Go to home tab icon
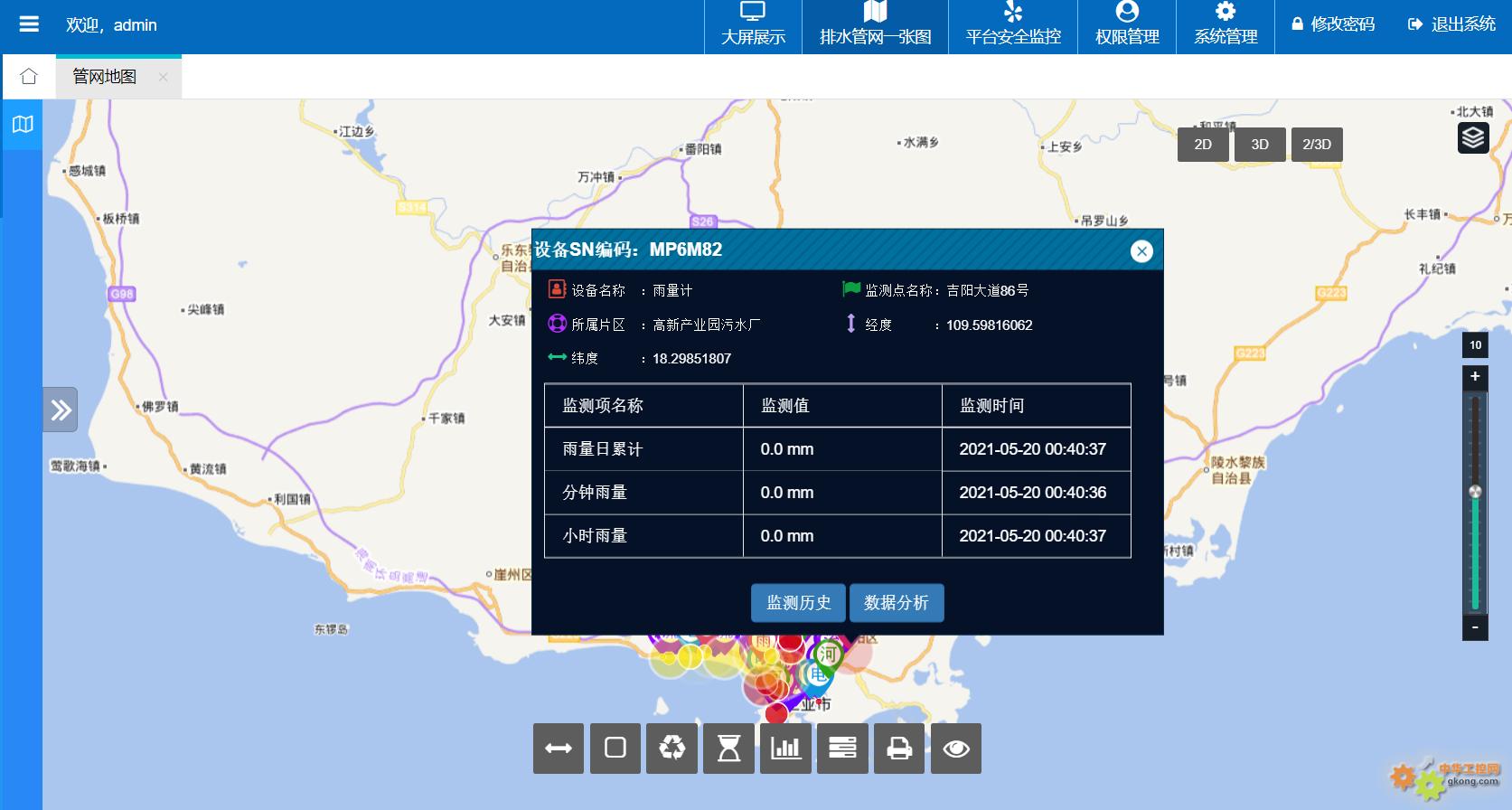The image size is (1512, 810). click(29, 77)
